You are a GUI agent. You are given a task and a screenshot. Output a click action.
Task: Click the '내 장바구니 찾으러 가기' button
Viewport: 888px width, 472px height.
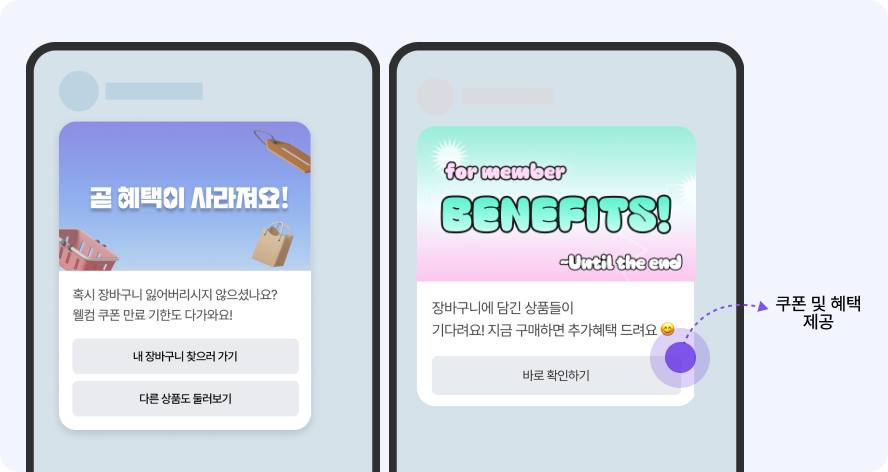(x=185, y=356)
